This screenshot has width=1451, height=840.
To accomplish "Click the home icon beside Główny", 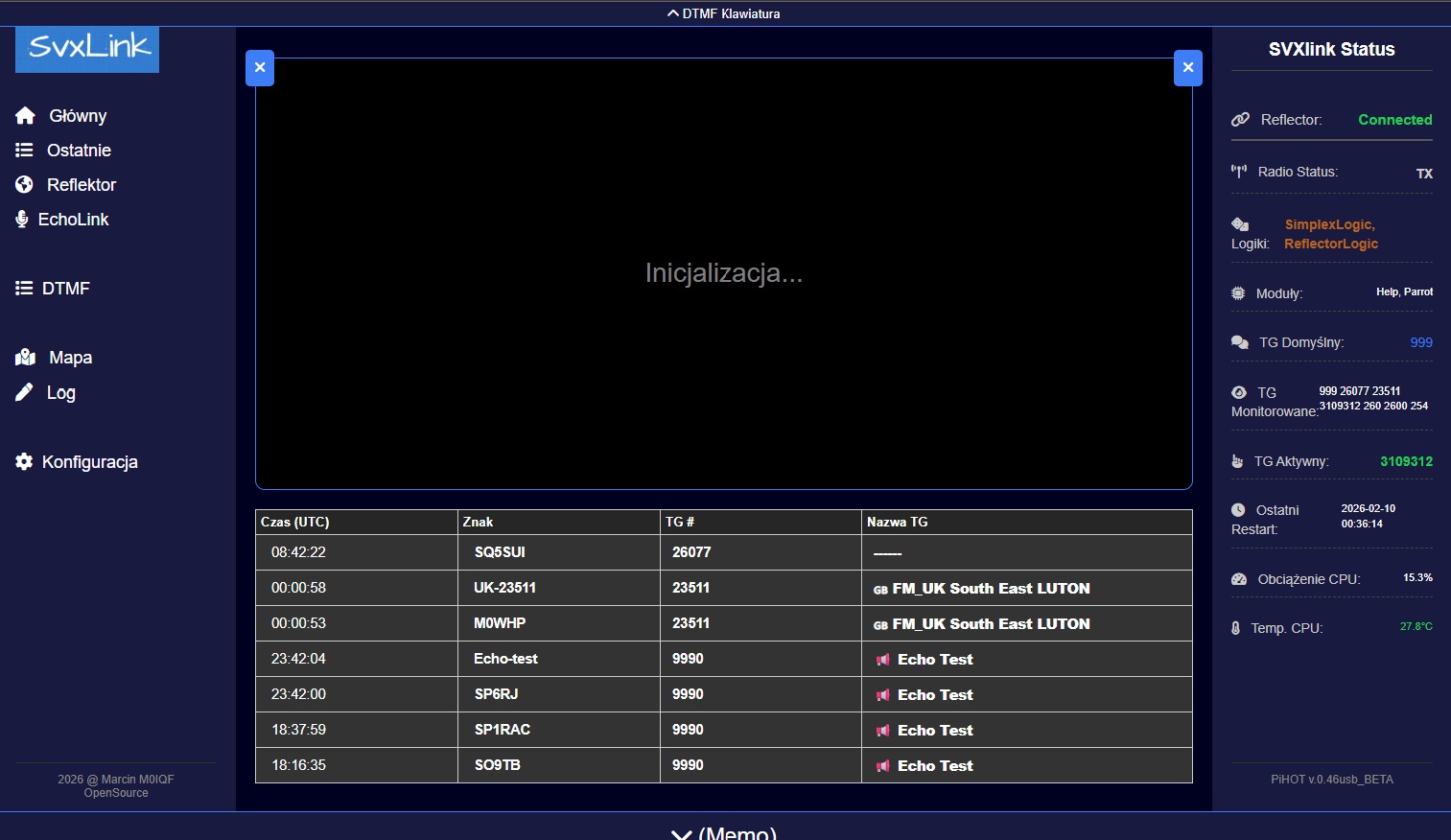I will tap(25, 116).
